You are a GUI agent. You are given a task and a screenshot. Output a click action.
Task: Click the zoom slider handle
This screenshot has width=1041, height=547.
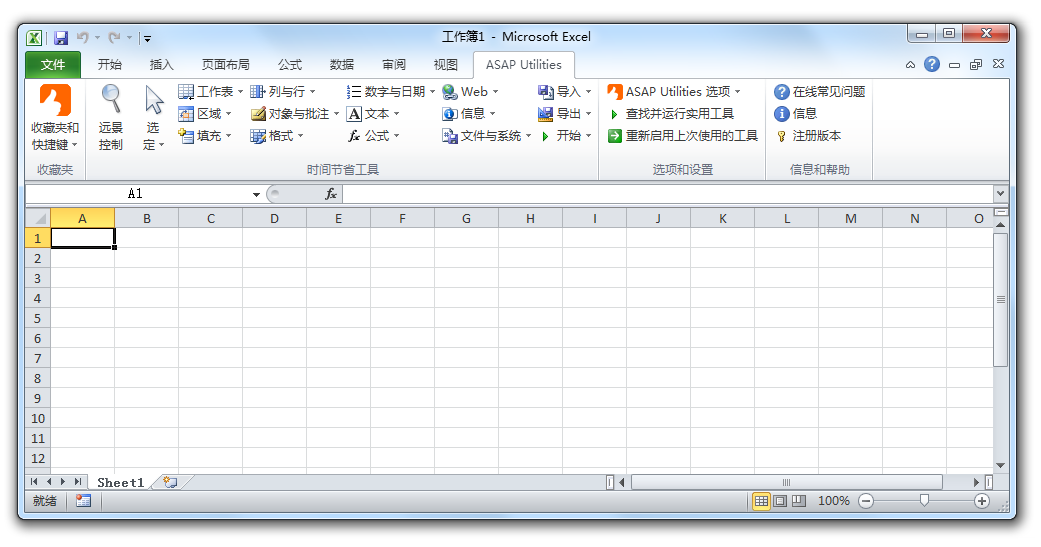pos(923,501)
